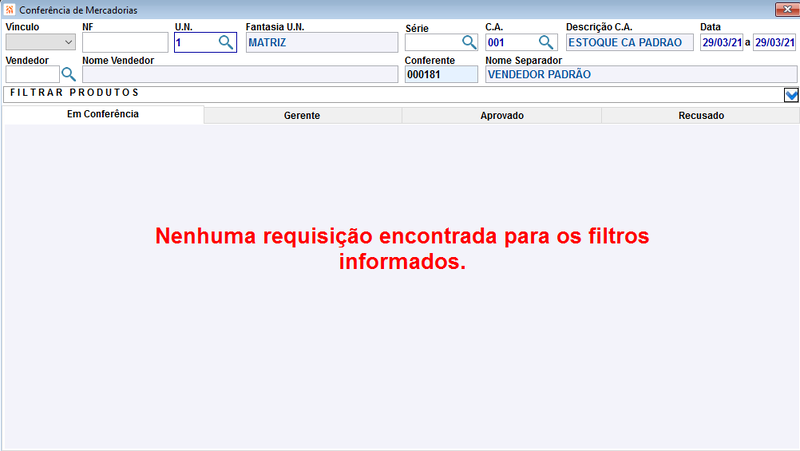Click the Data label
This screenshot has width=800, height=451.
pos(710,27)
